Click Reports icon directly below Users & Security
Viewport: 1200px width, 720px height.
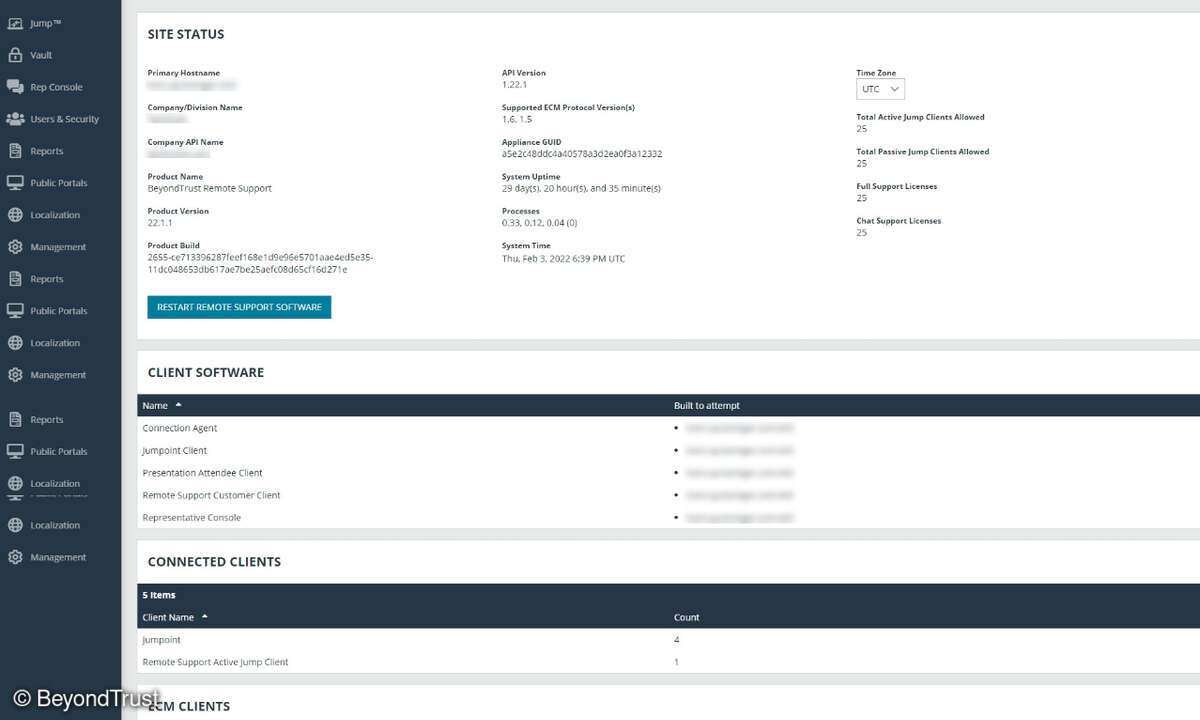15,151
